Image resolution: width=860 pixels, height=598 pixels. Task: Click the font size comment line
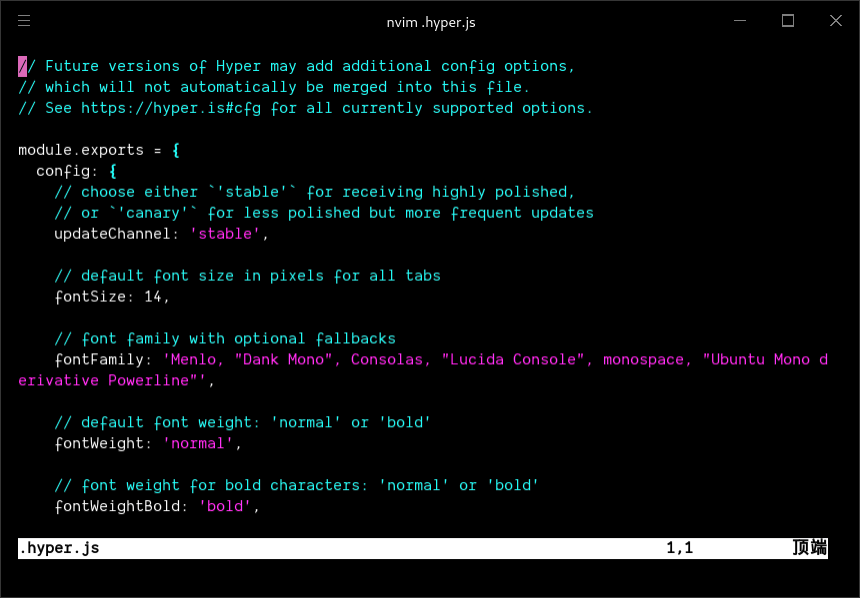pos(248,275)
